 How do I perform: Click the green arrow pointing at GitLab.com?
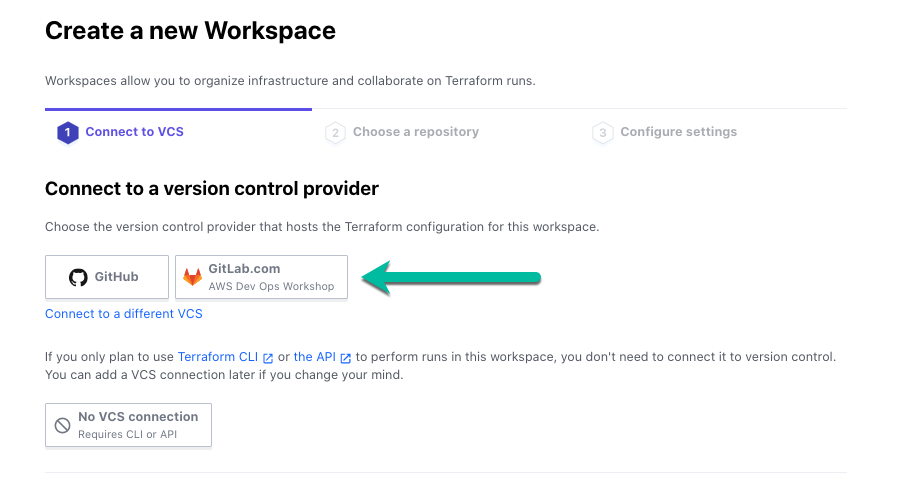[451, 277]
